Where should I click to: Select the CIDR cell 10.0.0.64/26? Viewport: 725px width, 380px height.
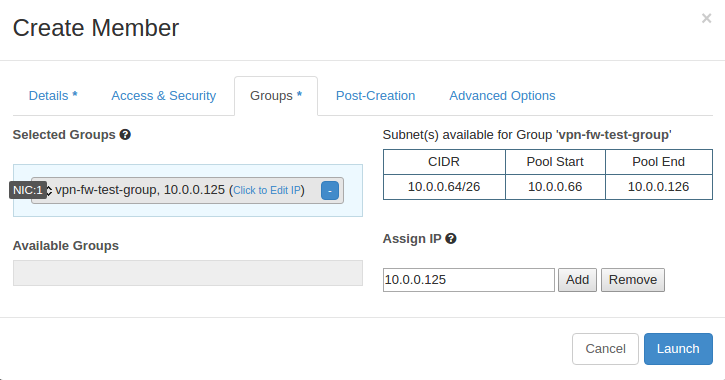444,187
